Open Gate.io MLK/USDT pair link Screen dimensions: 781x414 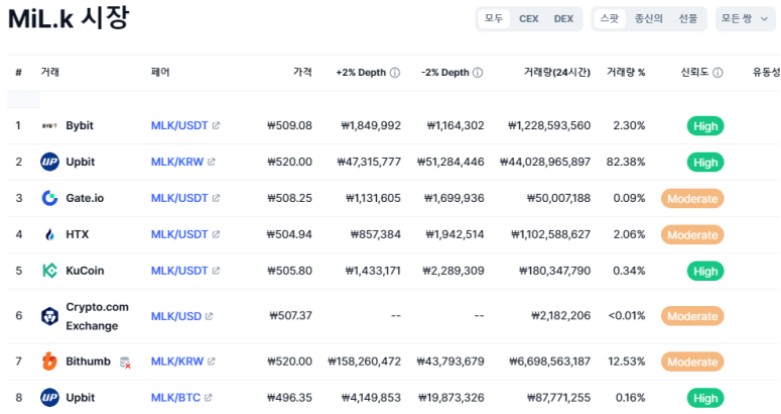[179, 198]
